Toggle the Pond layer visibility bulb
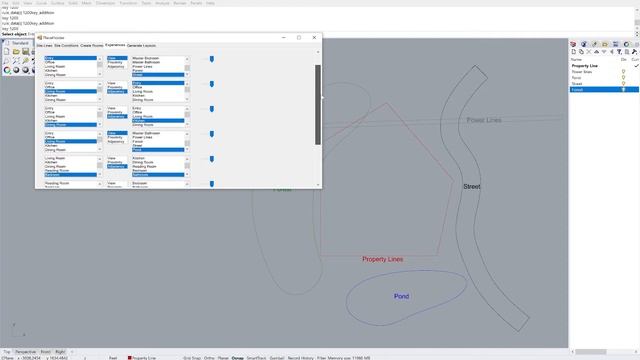The width and height of the screenshot is (640, 360). 623,78
